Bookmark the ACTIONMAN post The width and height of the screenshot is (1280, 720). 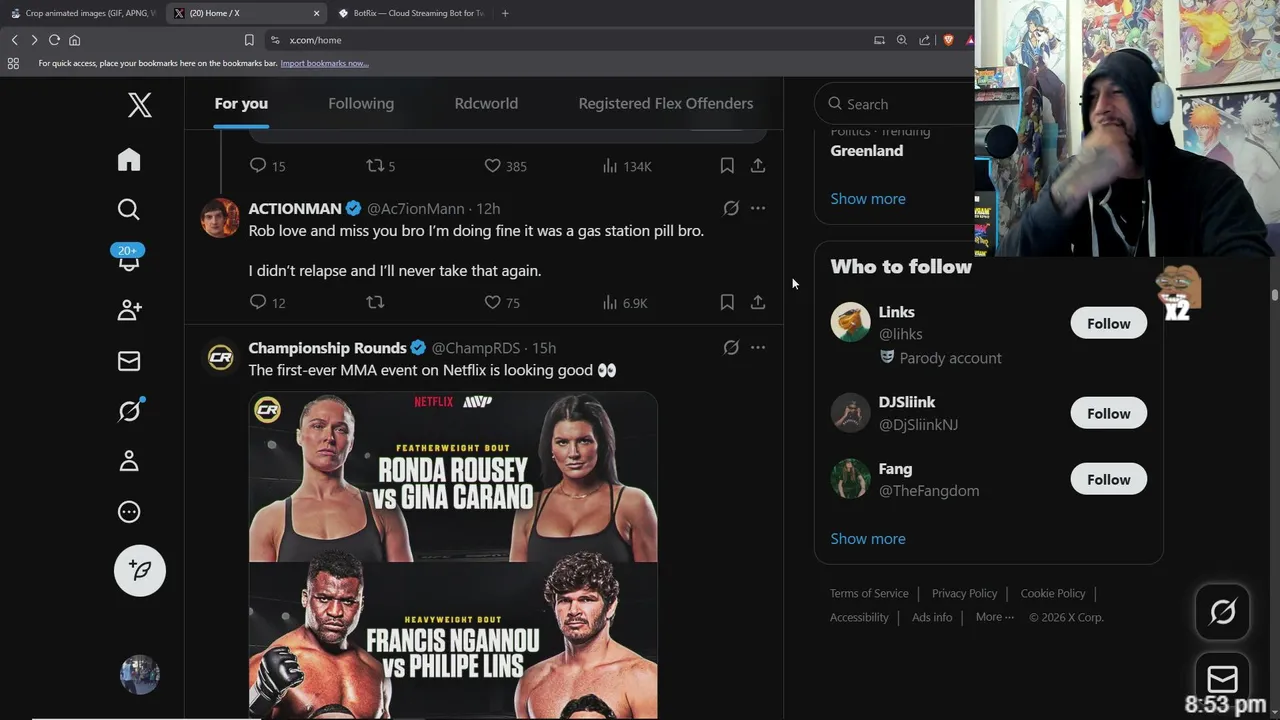tap(727, 302)
